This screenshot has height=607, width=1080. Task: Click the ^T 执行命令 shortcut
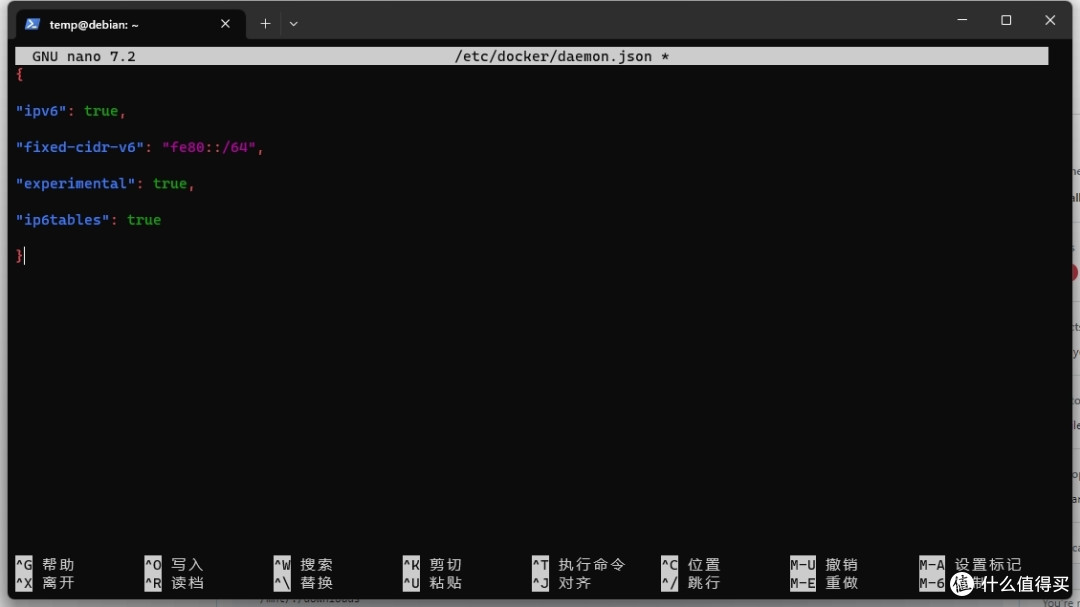(578, 565)
